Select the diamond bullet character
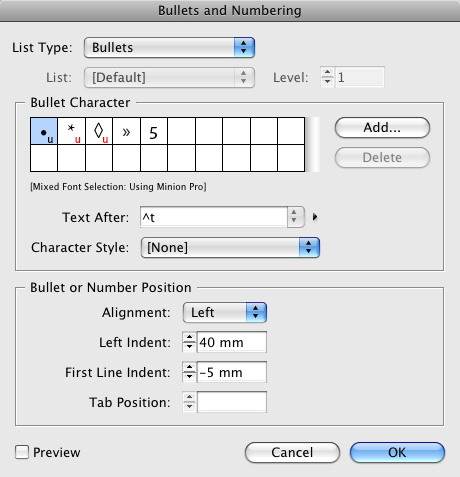Viewport: 460px width, 477px height. (99, 131)
